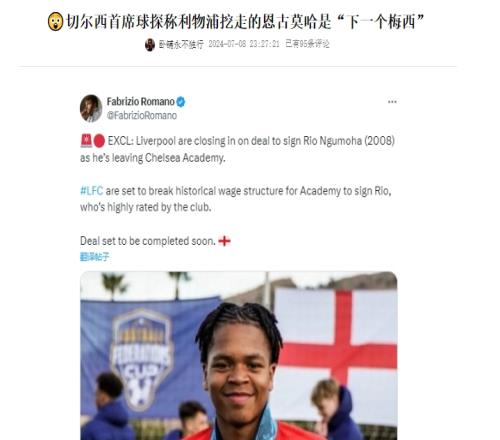
Task: Click the blue verified badge
Action: pyautogui.click(x=181, y=102)
